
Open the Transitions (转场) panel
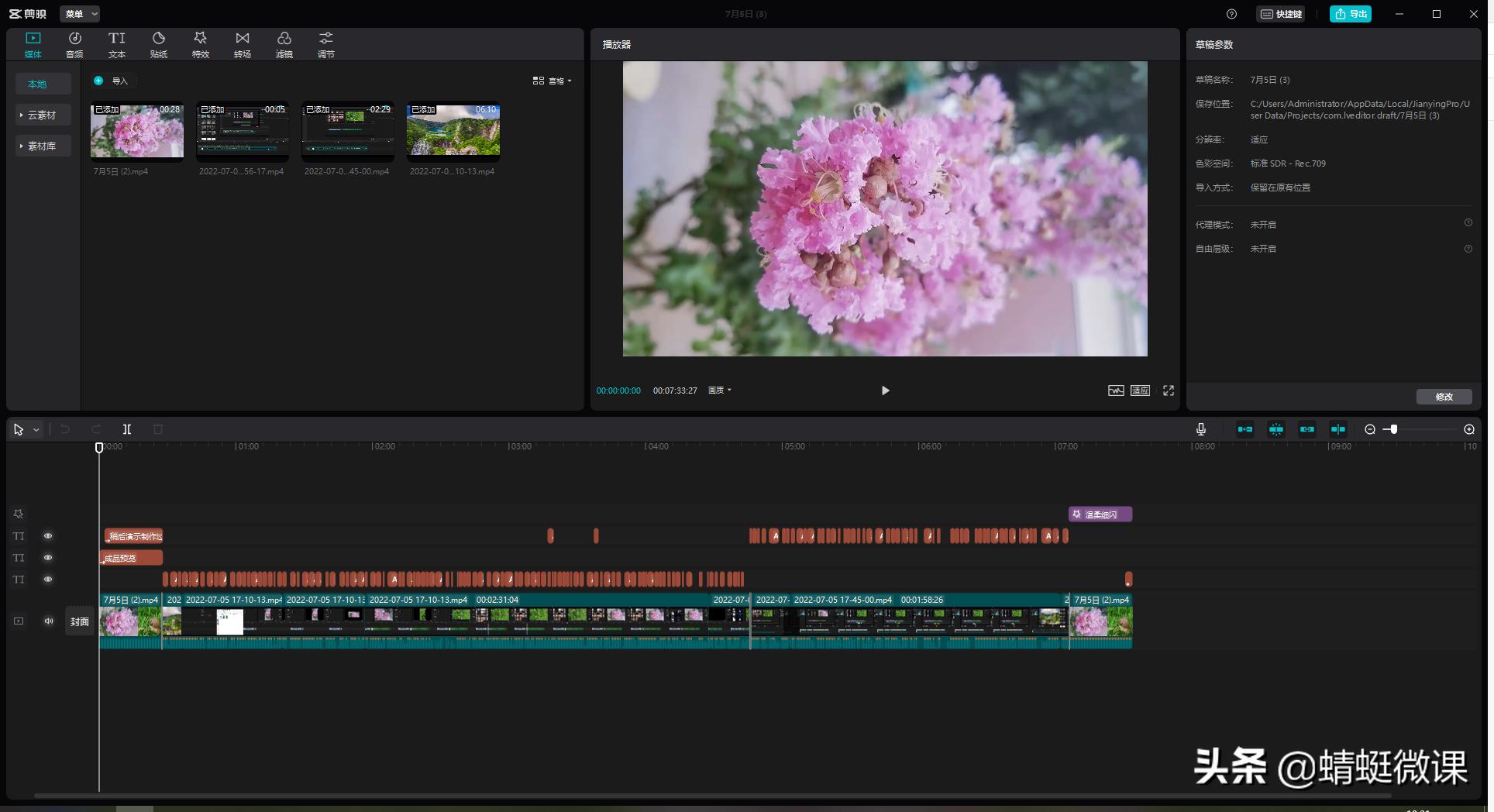tap(243, 44)
